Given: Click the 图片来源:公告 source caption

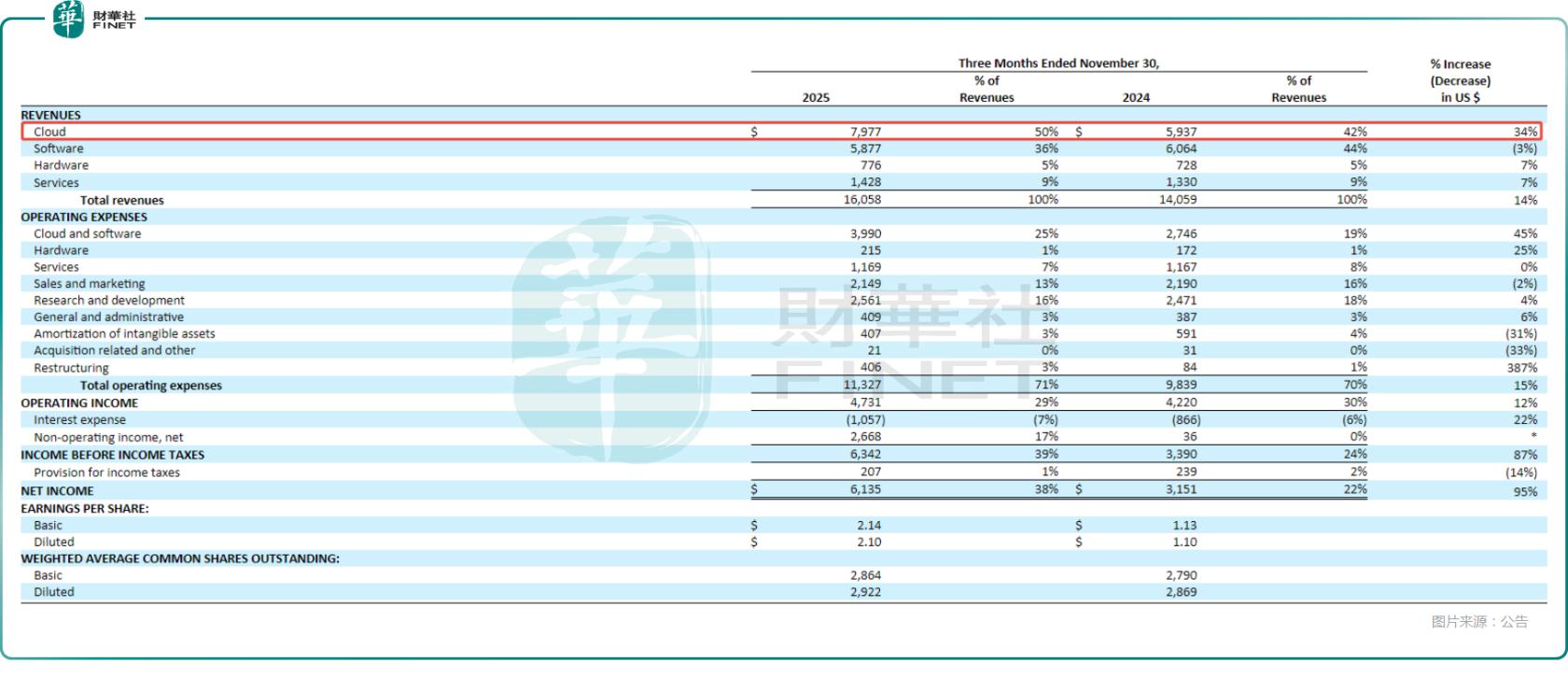Looking at the screenshot, I should click(1479, 621).
